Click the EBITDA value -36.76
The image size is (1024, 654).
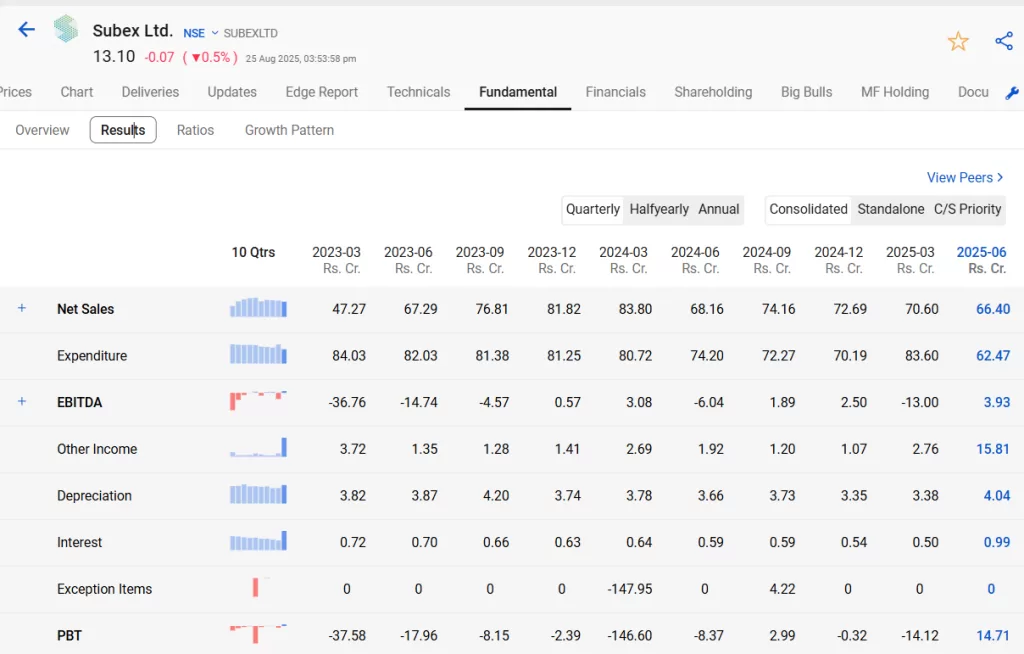click(347, 402)
